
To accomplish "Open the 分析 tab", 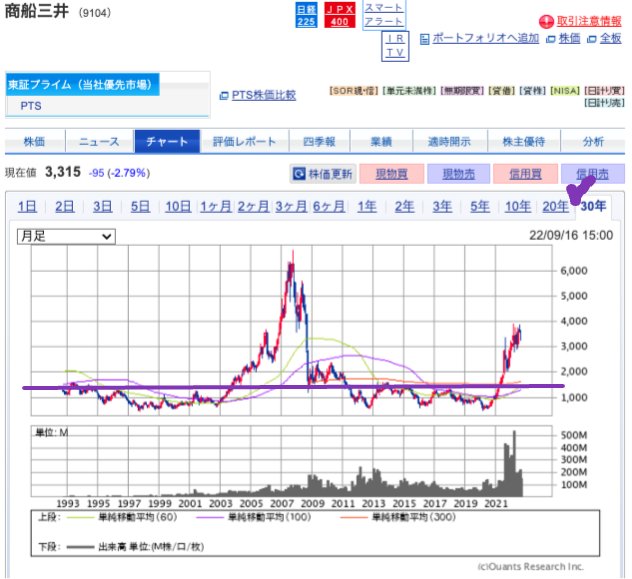I will coord(593,141).
